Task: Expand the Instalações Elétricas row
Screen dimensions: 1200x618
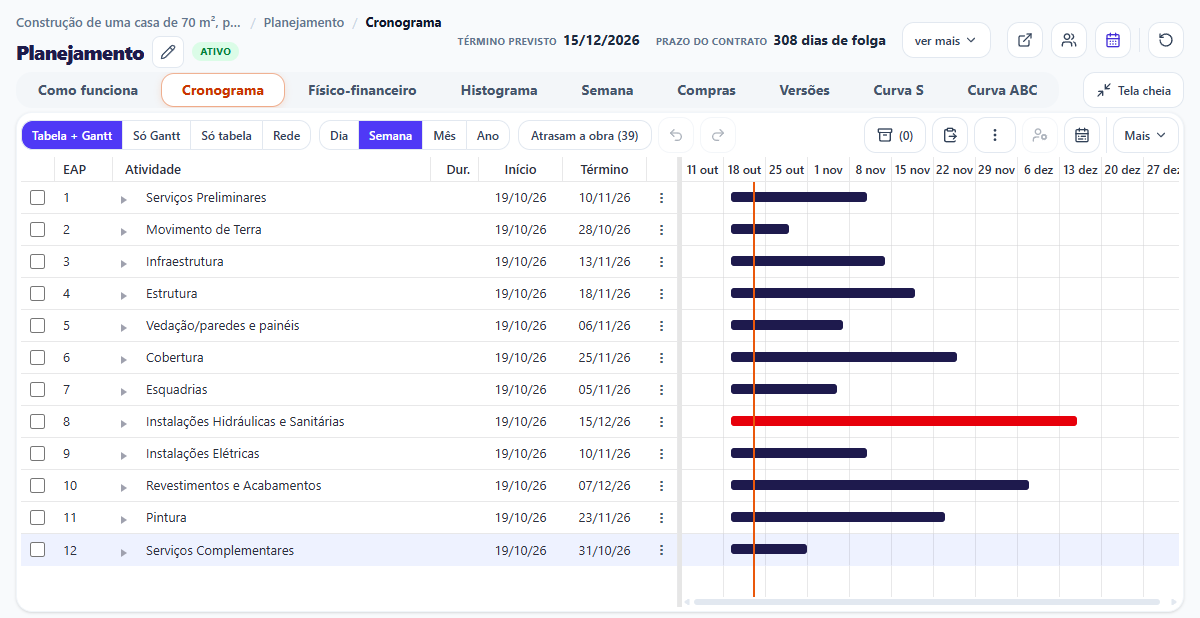Action: pyautogui.click(x=124, y=455)
